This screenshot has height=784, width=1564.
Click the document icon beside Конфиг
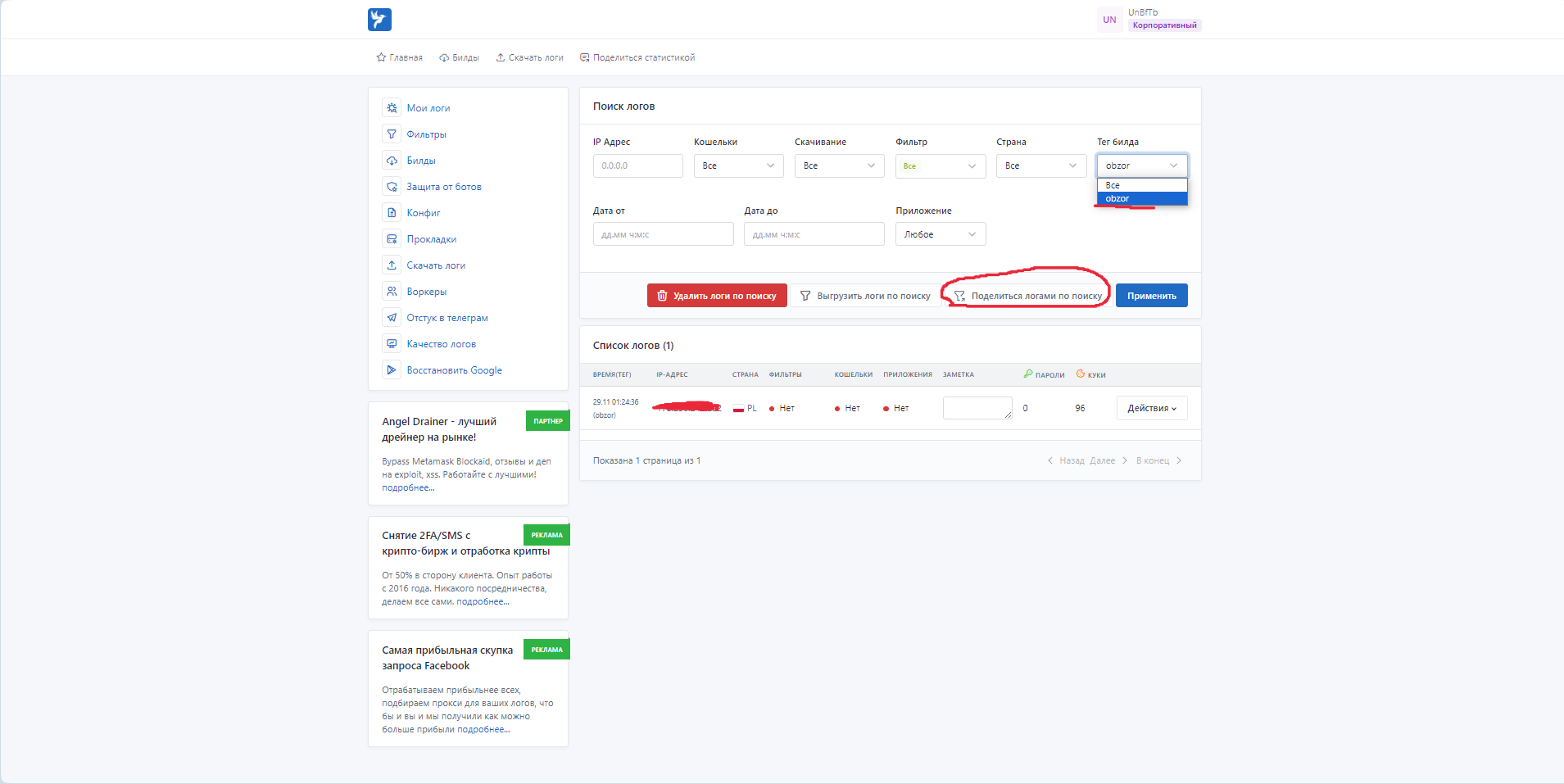coord(392,213)
